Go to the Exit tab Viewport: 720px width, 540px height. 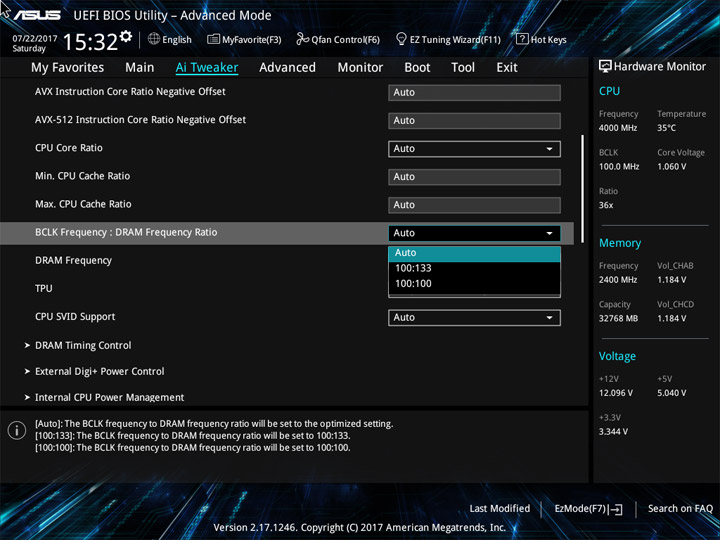tap(507, 68)
